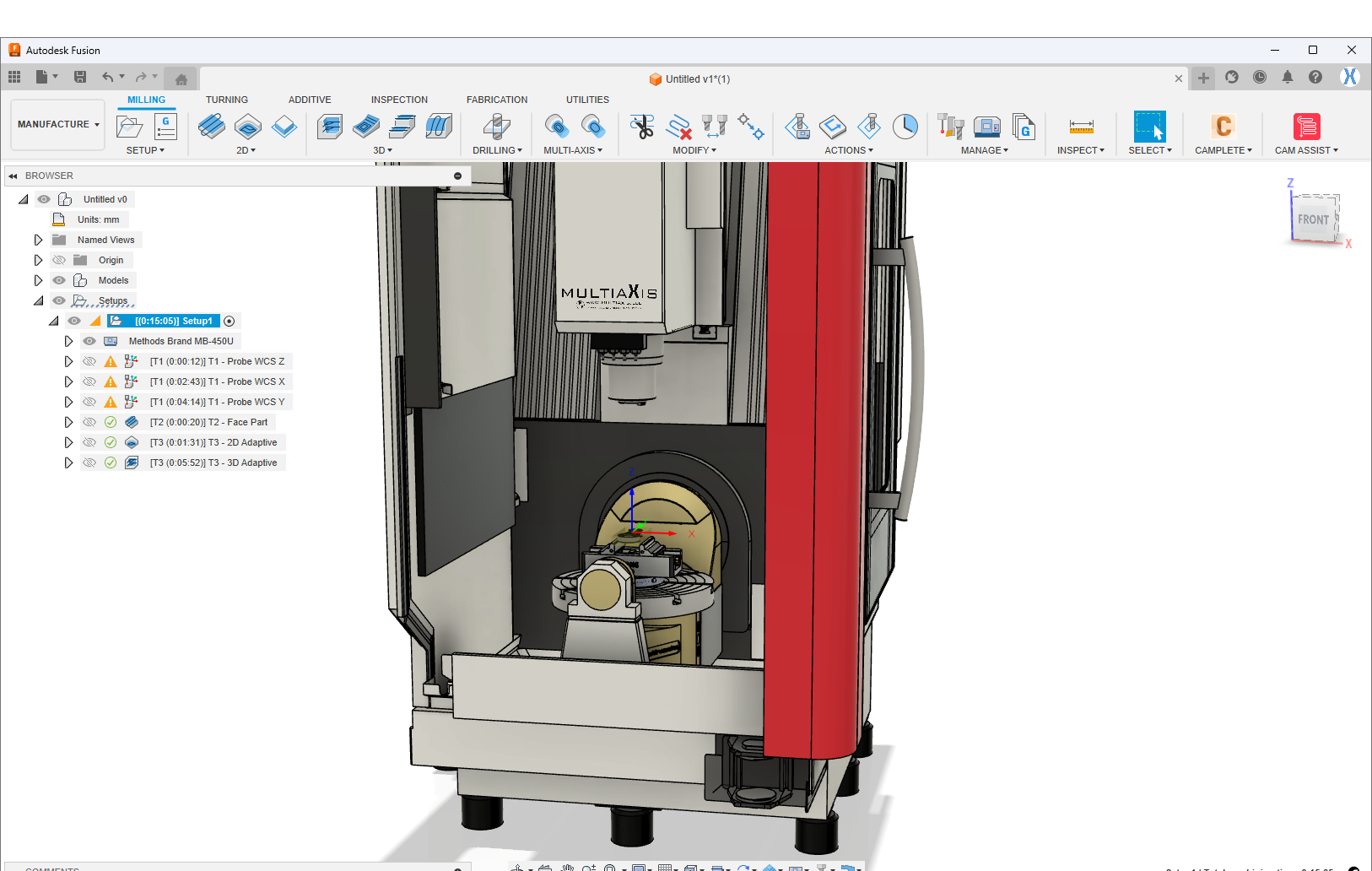Toggle visibility of the Face Part operation
Image resolution: width=1372 pixels, height=871 pixels.
click(89, 422)
